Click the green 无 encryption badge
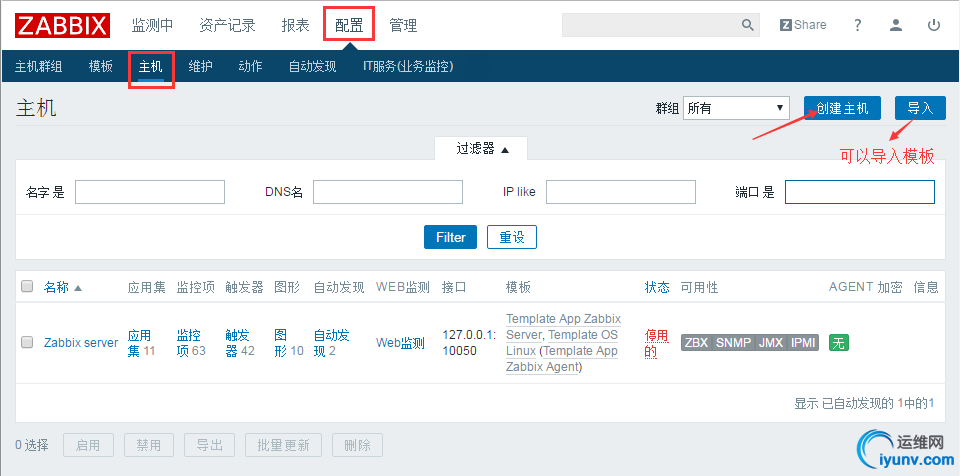 coord(839,343)
